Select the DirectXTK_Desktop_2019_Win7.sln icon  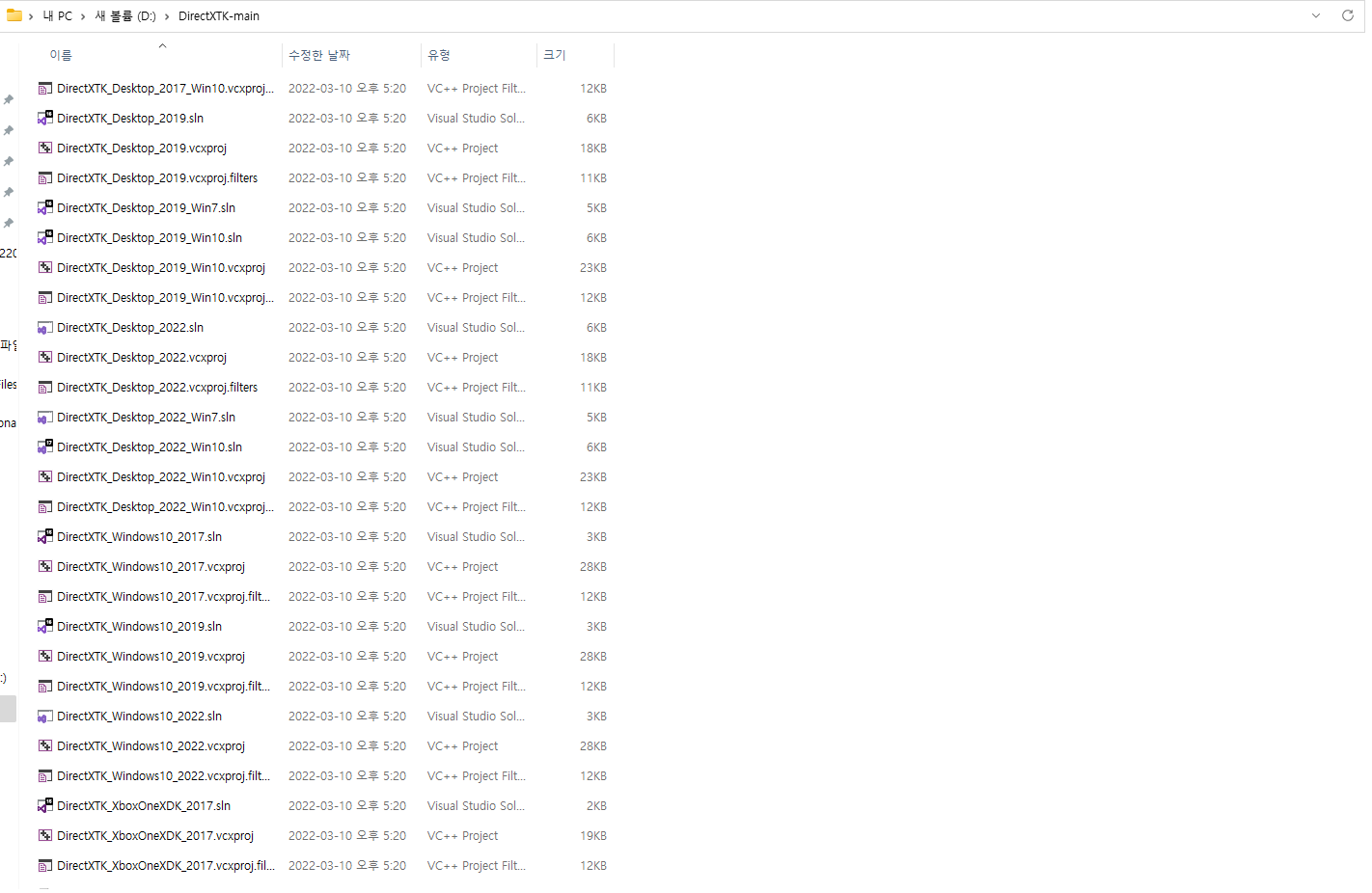coord(45,208)
